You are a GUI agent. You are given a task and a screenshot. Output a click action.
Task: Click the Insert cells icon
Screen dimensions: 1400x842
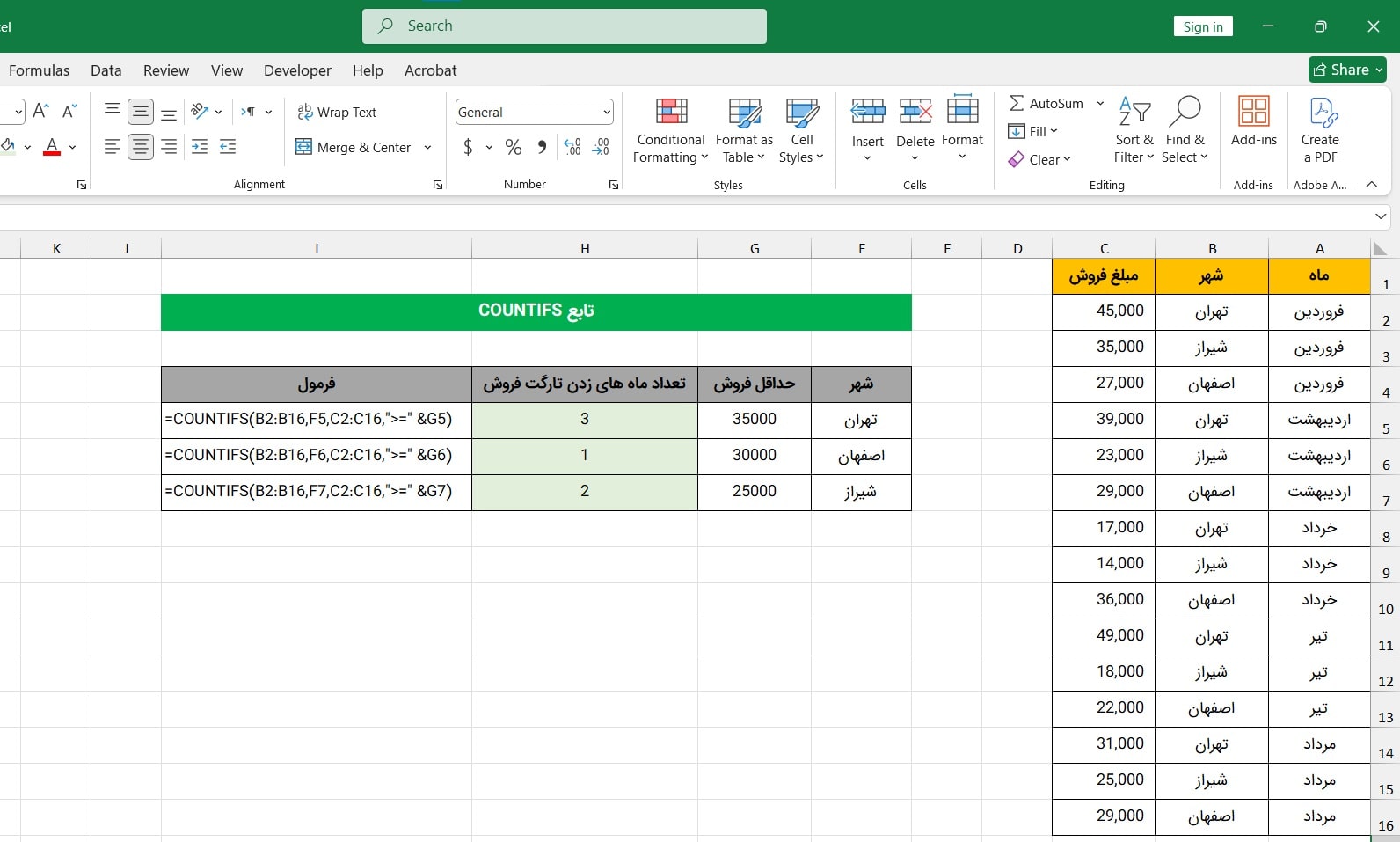point(867,112)
